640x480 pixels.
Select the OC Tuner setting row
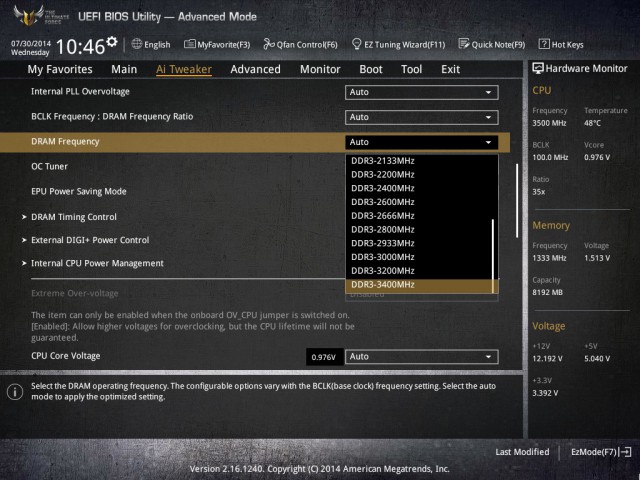255,167
